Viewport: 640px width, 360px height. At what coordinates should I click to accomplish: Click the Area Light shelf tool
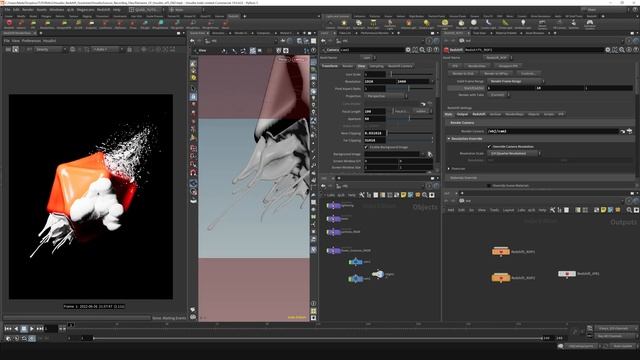point(373,24)
